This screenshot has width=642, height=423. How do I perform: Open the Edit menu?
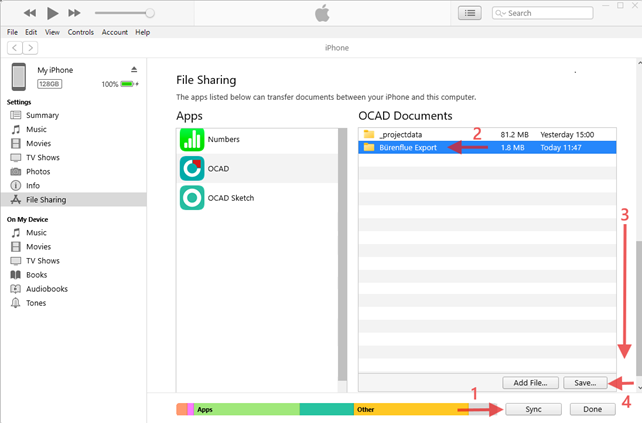(x=31, y=32)
